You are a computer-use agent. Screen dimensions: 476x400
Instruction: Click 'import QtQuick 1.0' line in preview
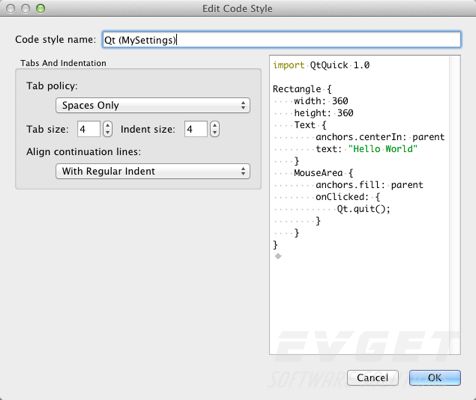click(x=321, y=65)
